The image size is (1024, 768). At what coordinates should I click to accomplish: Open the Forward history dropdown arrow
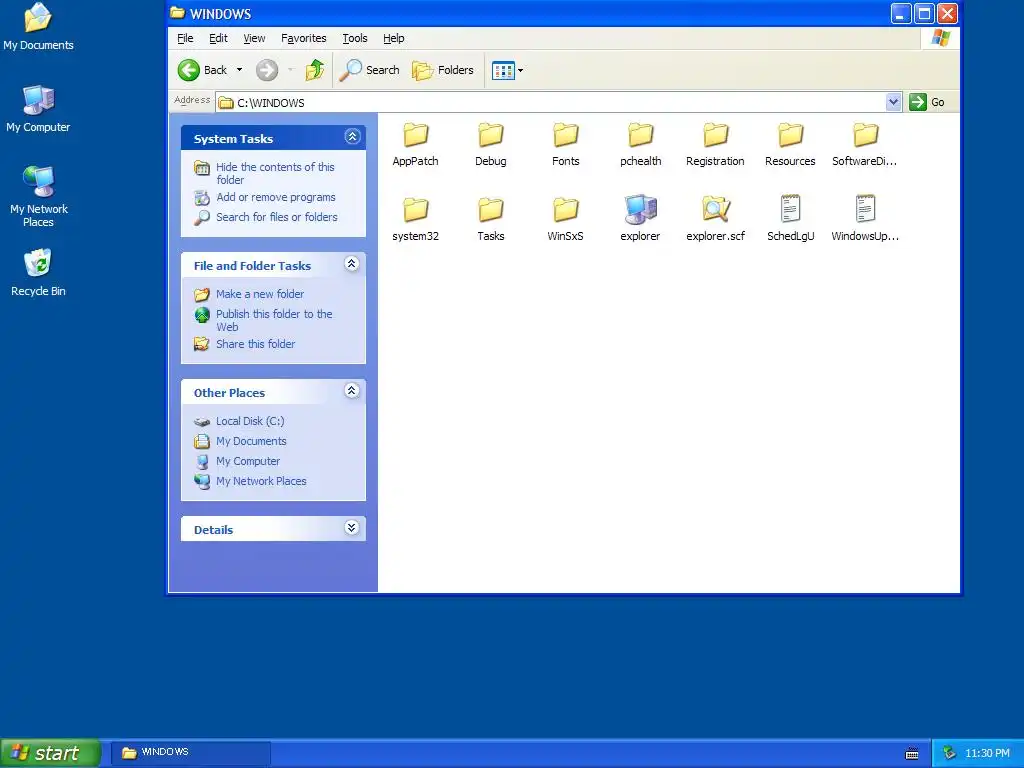tap(290, 70)
